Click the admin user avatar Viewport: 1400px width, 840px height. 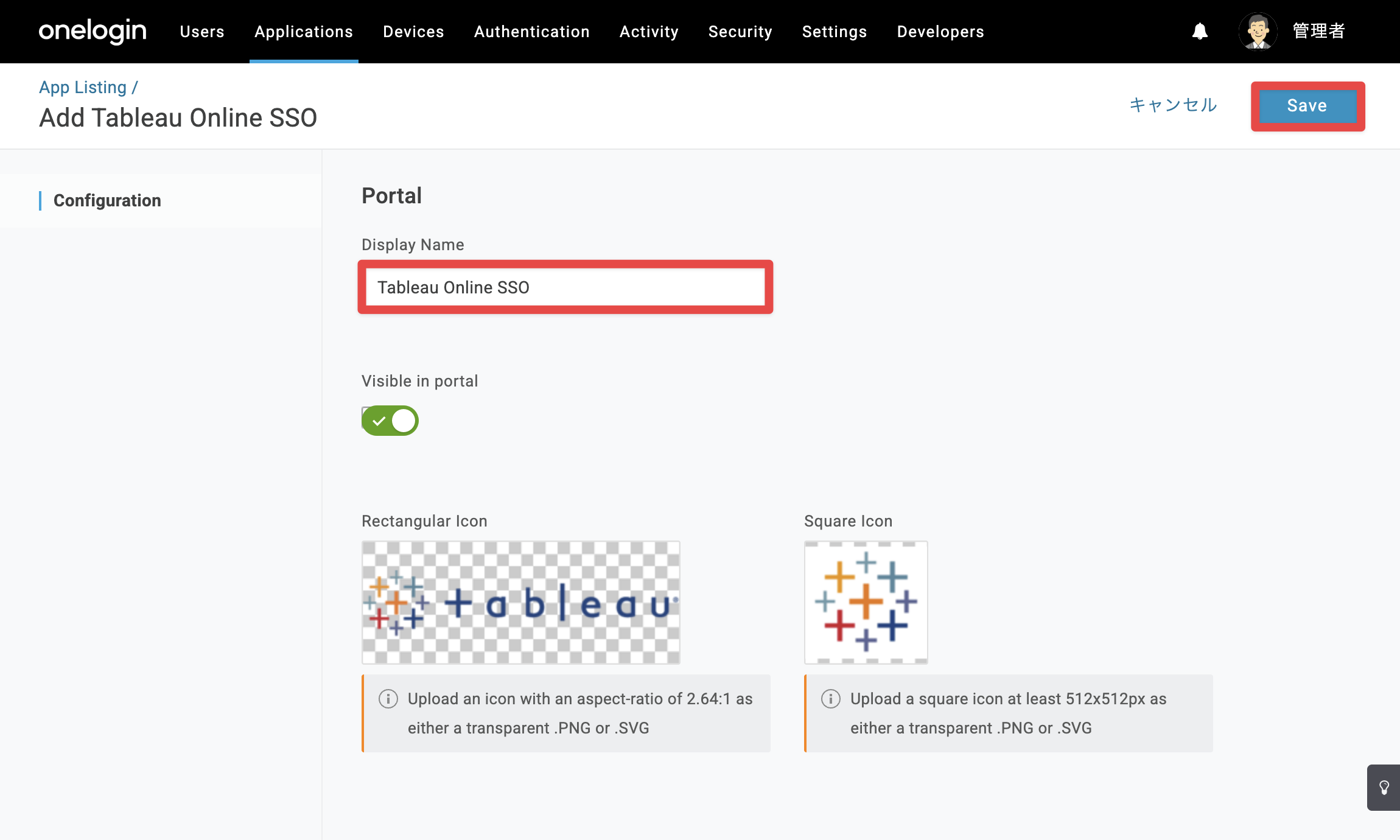point(1258,31)
